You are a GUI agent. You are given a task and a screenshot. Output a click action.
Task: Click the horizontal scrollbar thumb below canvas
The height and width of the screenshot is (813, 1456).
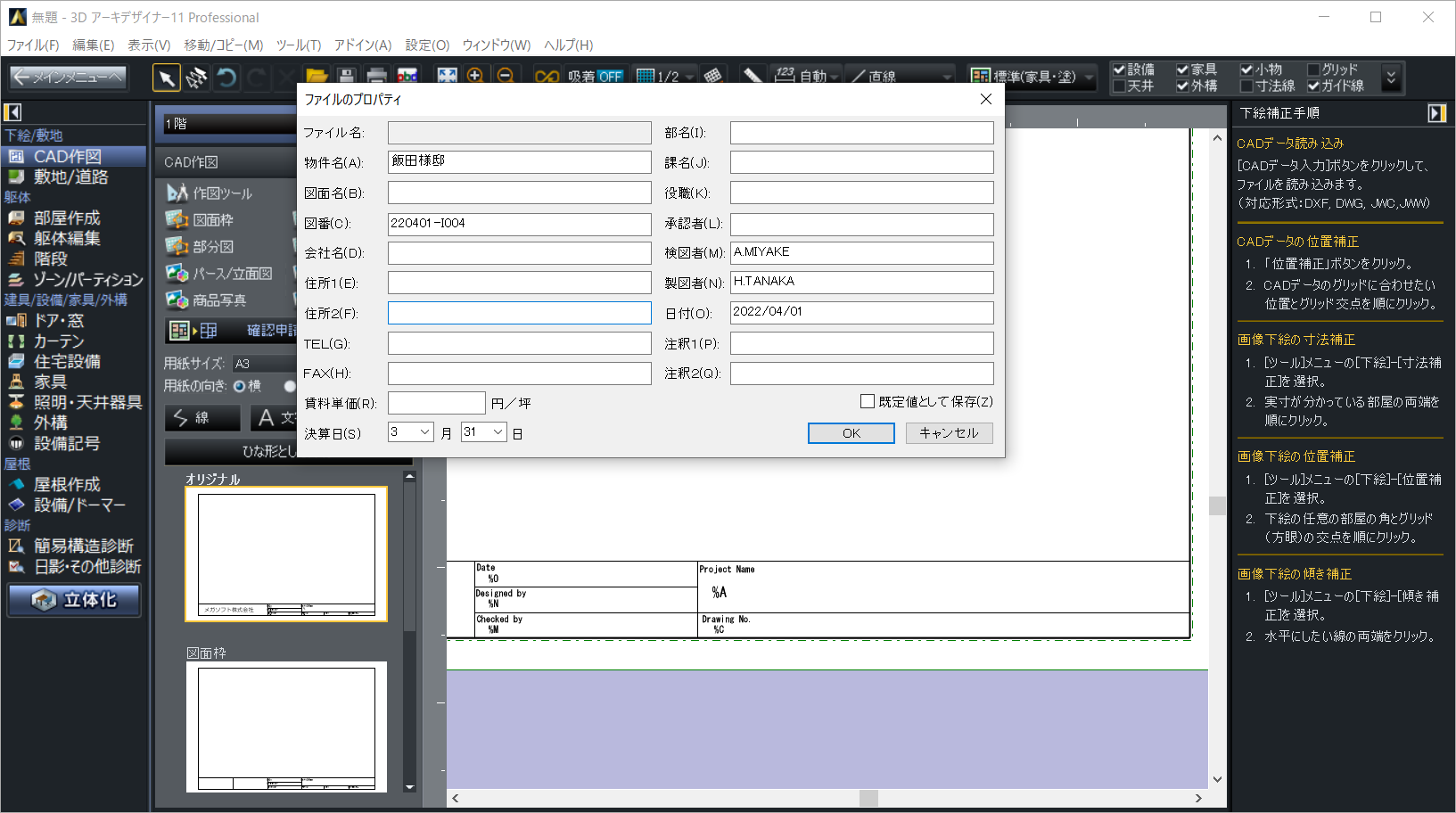coord(868,799)
